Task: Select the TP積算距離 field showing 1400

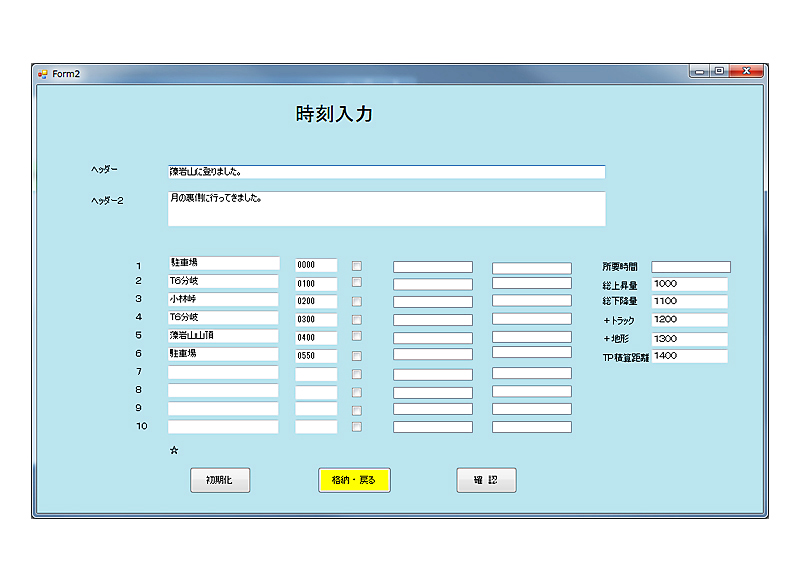Action: click(690, 356)
